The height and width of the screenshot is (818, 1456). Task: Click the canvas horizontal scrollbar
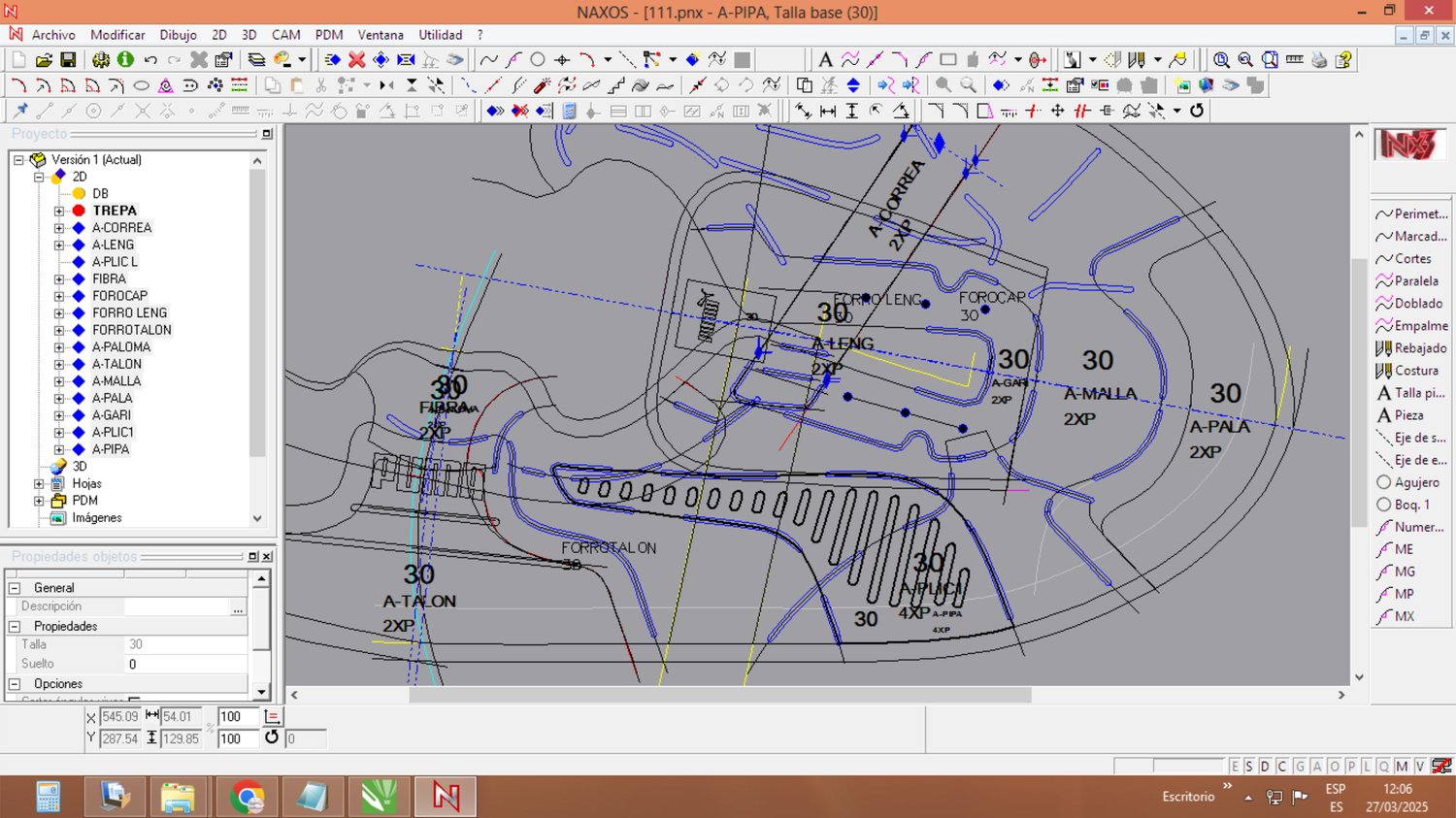(718, 695)
